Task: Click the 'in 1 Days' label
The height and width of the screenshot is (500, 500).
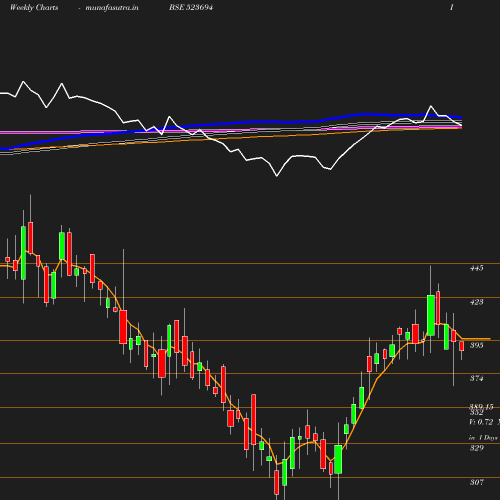Action: point(483,438)
